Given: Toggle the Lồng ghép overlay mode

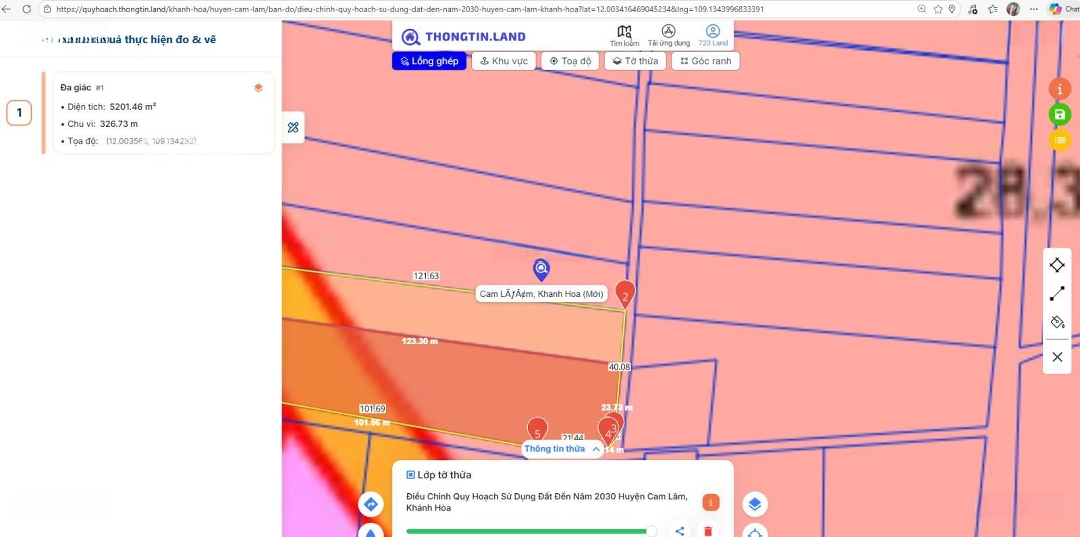Looking at the screenshot, I should coord(429,61).
